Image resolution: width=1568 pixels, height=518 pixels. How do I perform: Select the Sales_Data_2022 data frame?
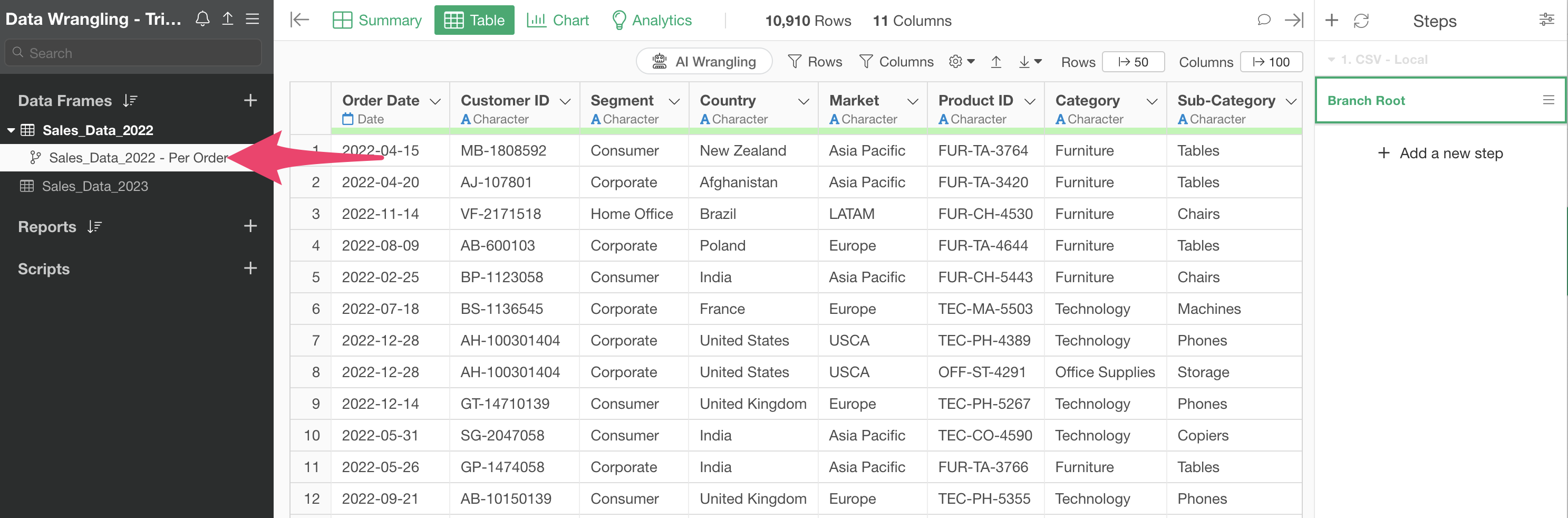[x=98, y=130]
